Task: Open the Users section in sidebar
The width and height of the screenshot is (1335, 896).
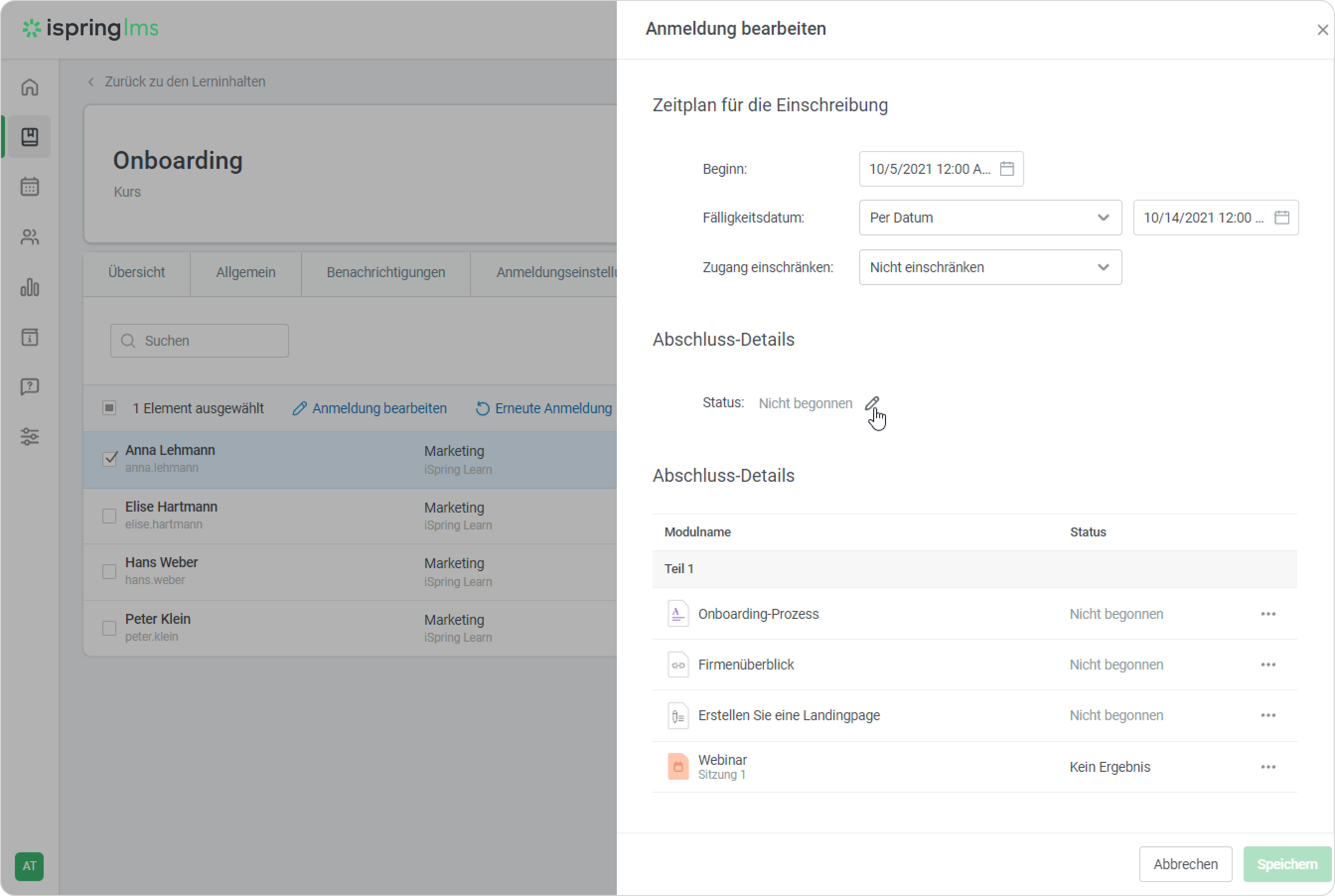Action: 30,237
